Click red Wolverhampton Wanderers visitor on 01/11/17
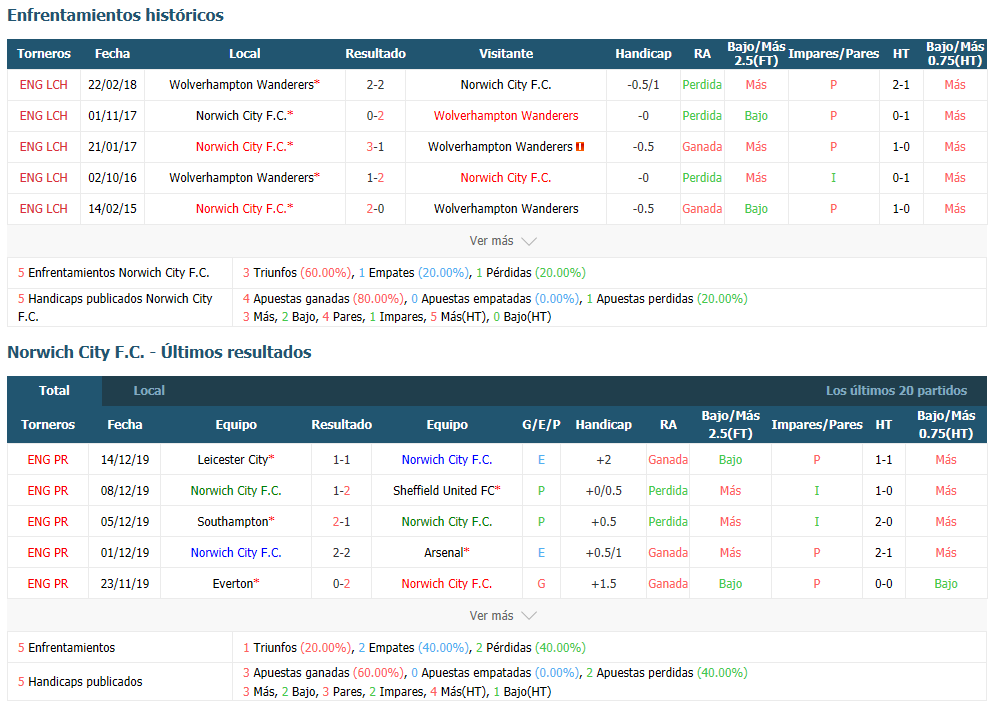The image size is (1005, 705). [506, 116]
